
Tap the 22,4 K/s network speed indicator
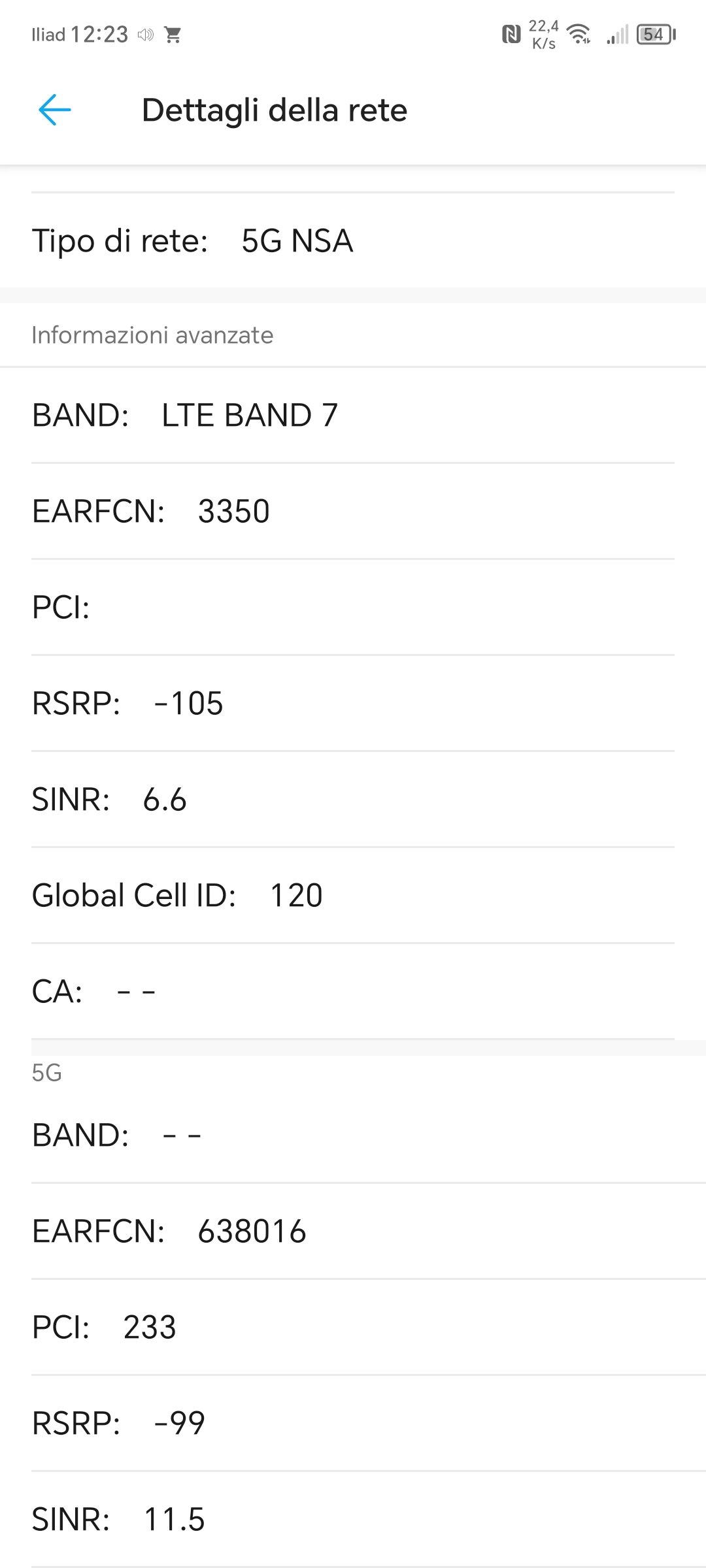click(x=544, y=34)
